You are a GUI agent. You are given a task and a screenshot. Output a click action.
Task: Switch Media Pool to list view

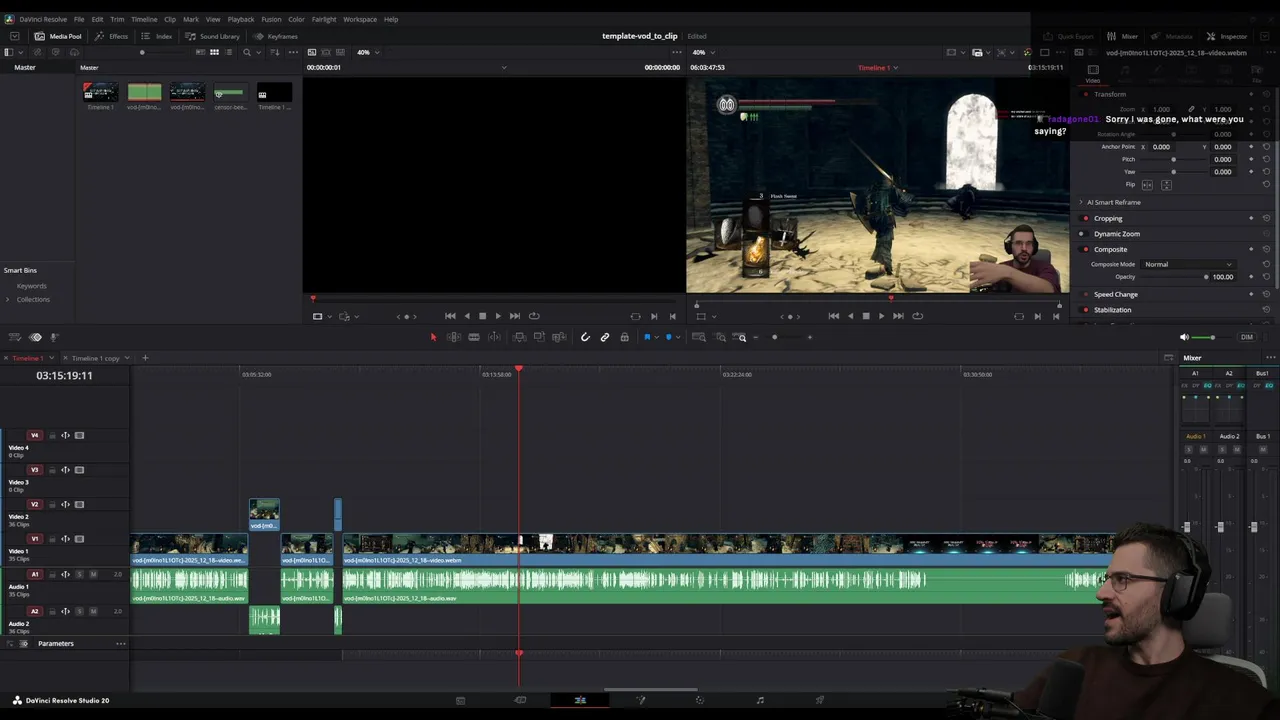pos(228,52)
